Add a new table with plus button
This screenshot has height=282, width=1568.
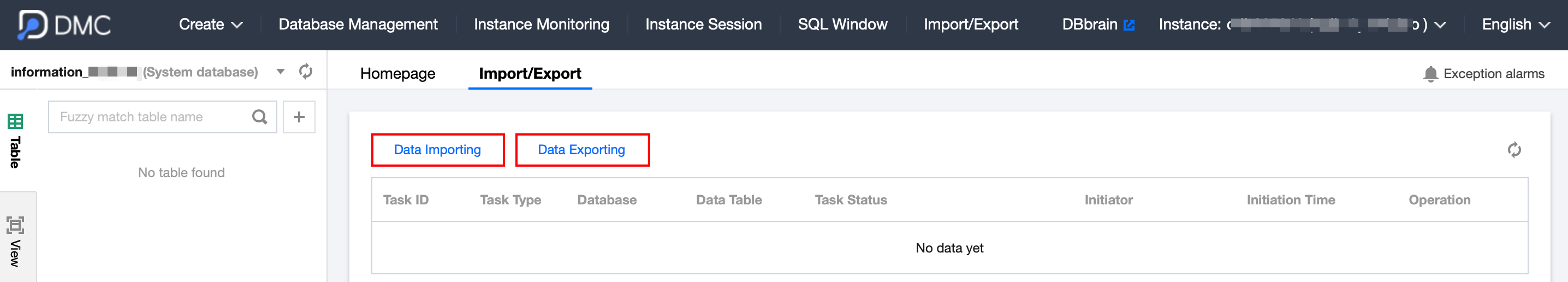click(x=299, y=117)
